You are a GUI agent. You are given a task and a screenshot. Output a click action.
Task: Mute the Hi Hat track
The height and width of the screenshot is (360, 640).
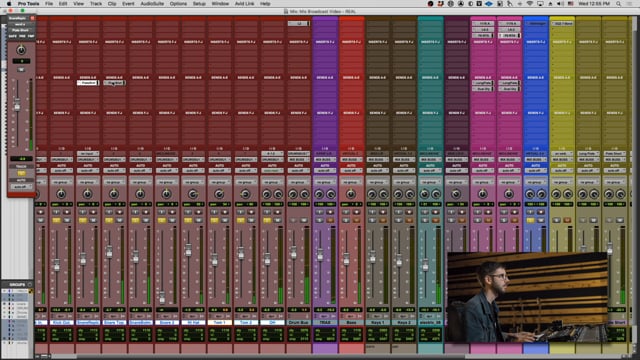(x=198, y=220)
